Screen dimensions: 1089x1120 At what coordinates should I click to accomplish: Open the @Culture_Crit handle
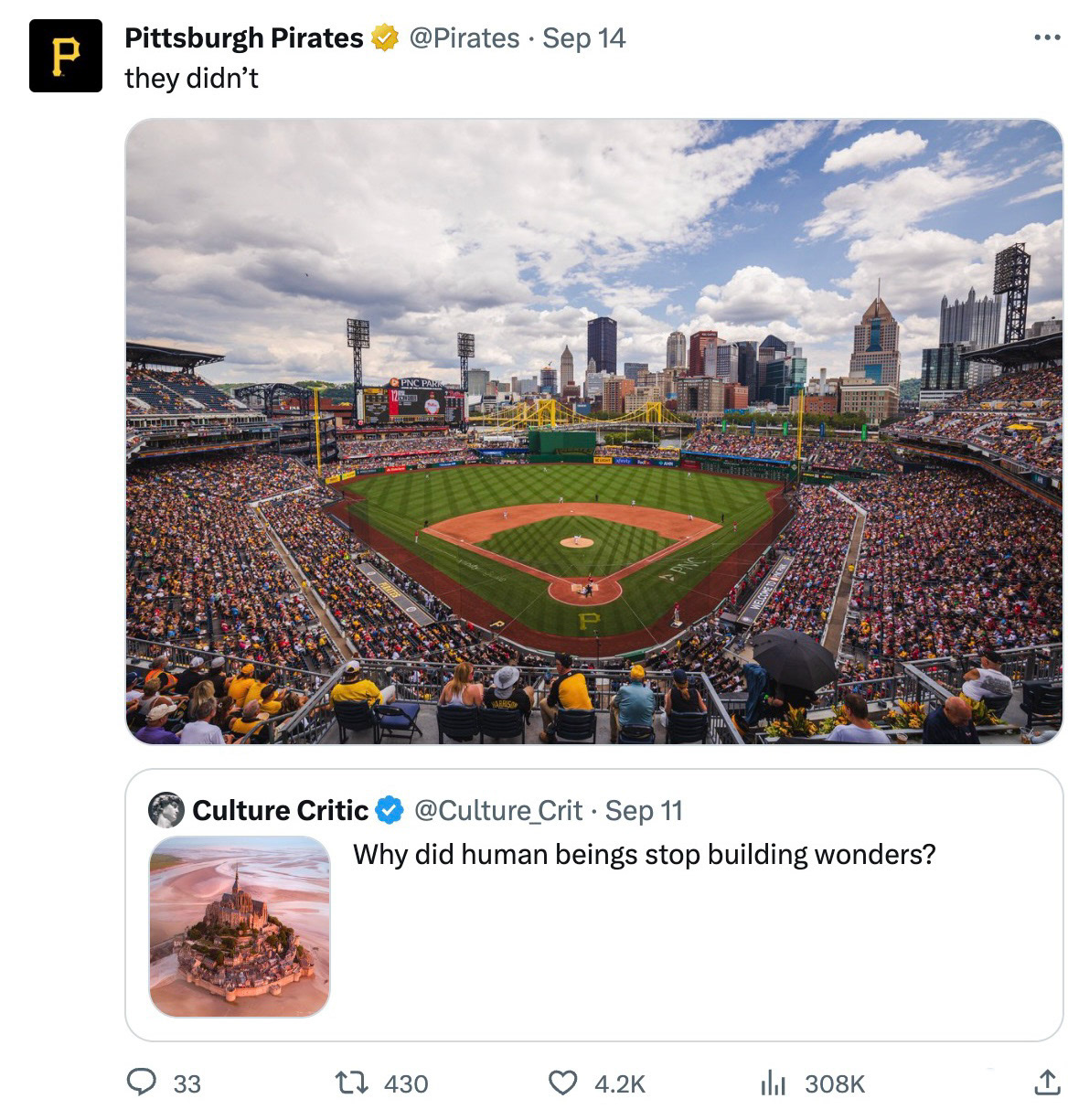pos(498,810)
